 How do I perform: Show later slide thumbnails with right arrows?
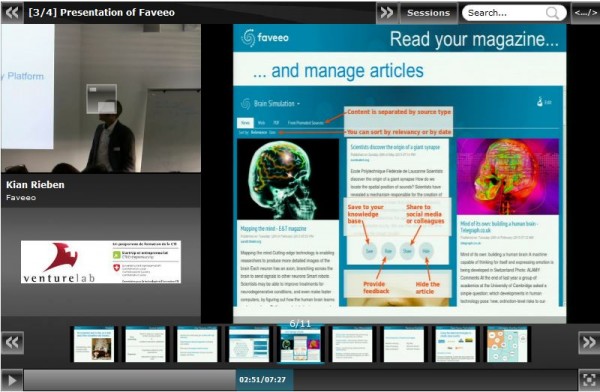coord(589,342)
